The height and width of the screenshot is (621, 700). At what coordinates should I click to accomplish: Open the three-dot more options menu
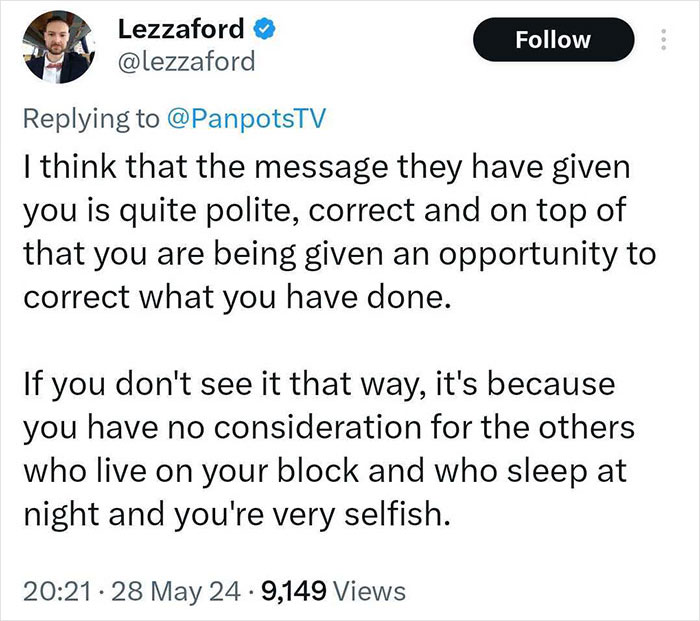(662, 41)
